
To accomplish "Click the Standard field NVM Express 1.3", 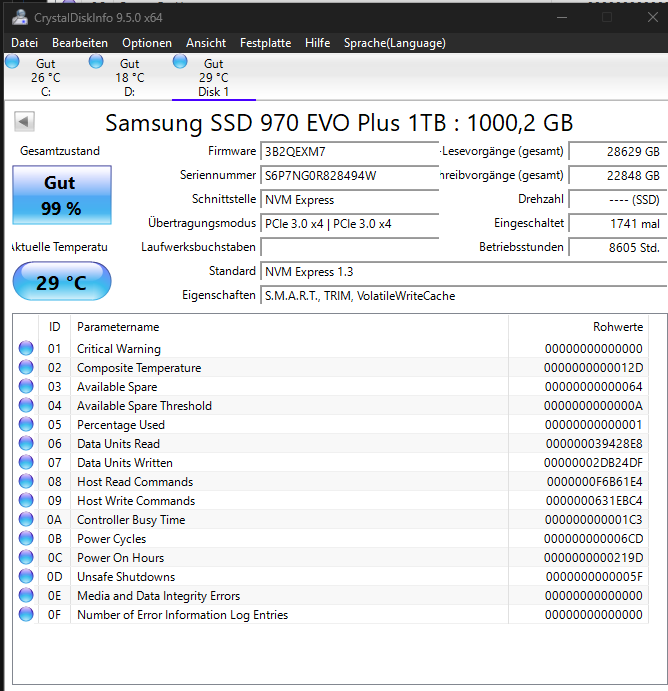I will click(x=464, y=271).
